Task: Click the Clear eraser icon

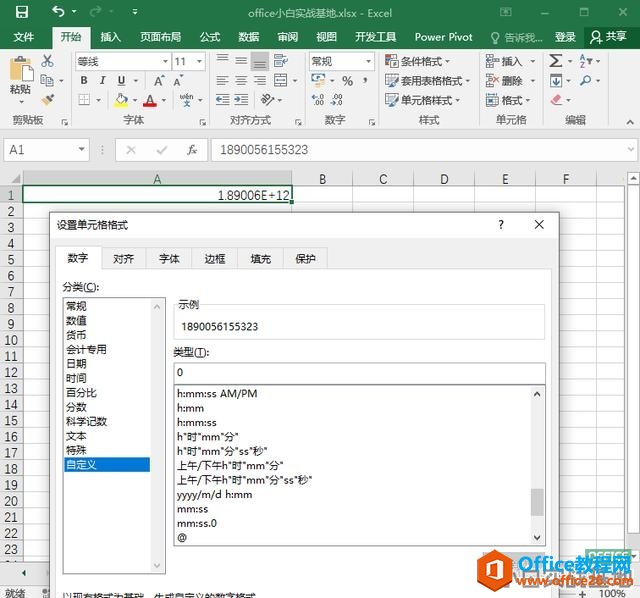Action: click(556, 100)
